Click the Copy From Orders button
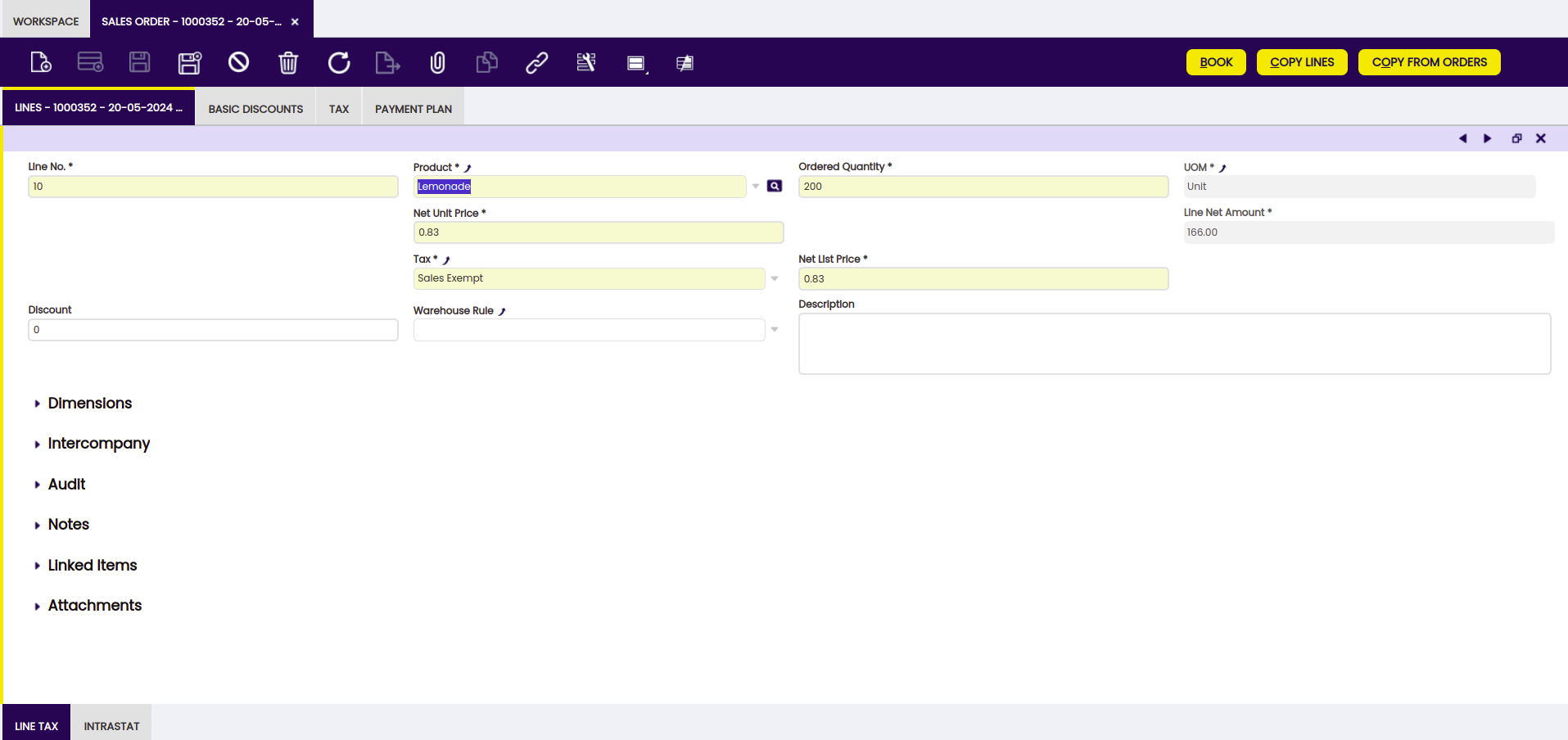The width and height of the screenshot is (1568, 740). (x=1430, y=62)
